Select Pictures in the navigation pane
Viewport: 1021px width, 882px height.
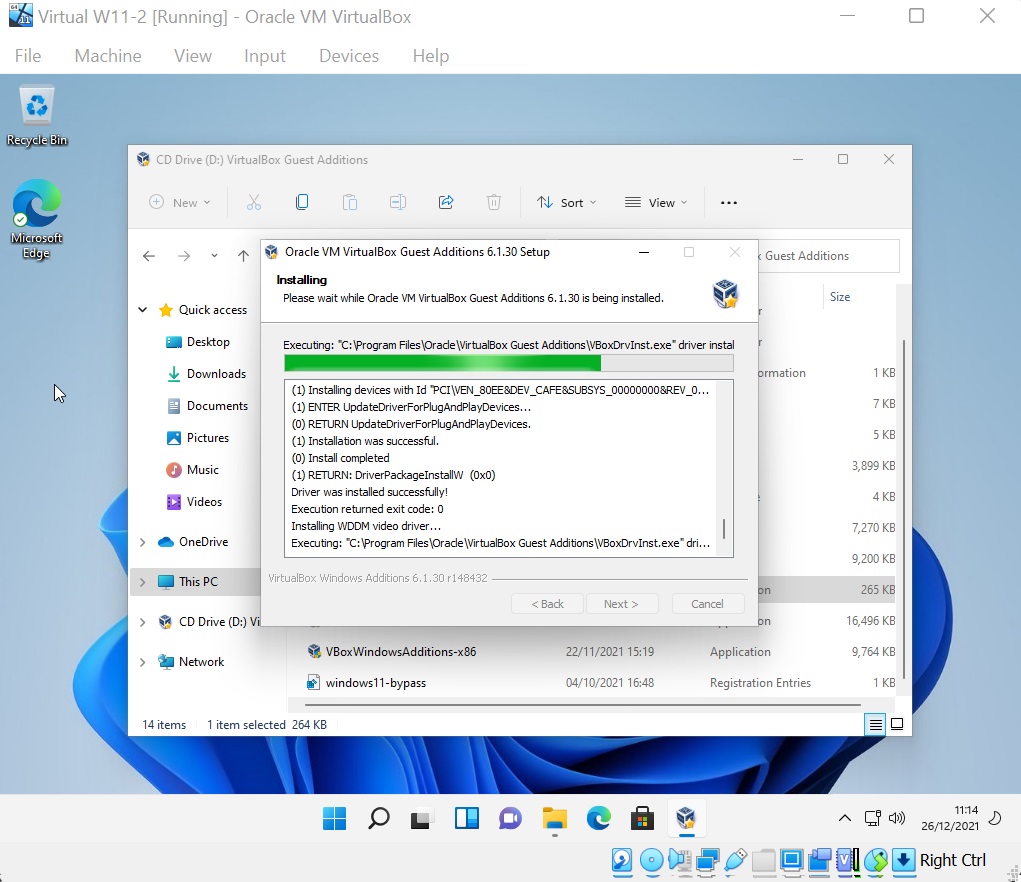198,438
